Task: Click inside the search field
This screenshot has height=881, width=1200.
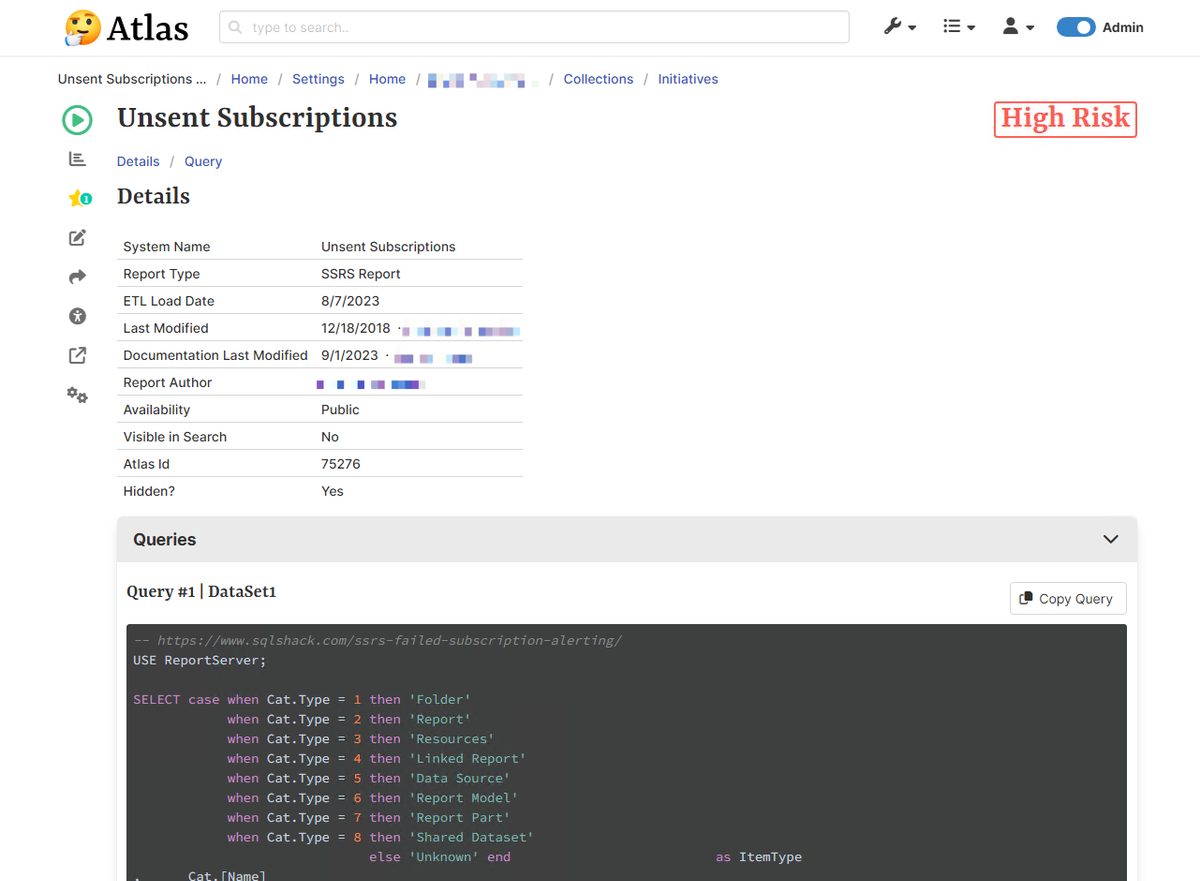Action: point(533,27)
